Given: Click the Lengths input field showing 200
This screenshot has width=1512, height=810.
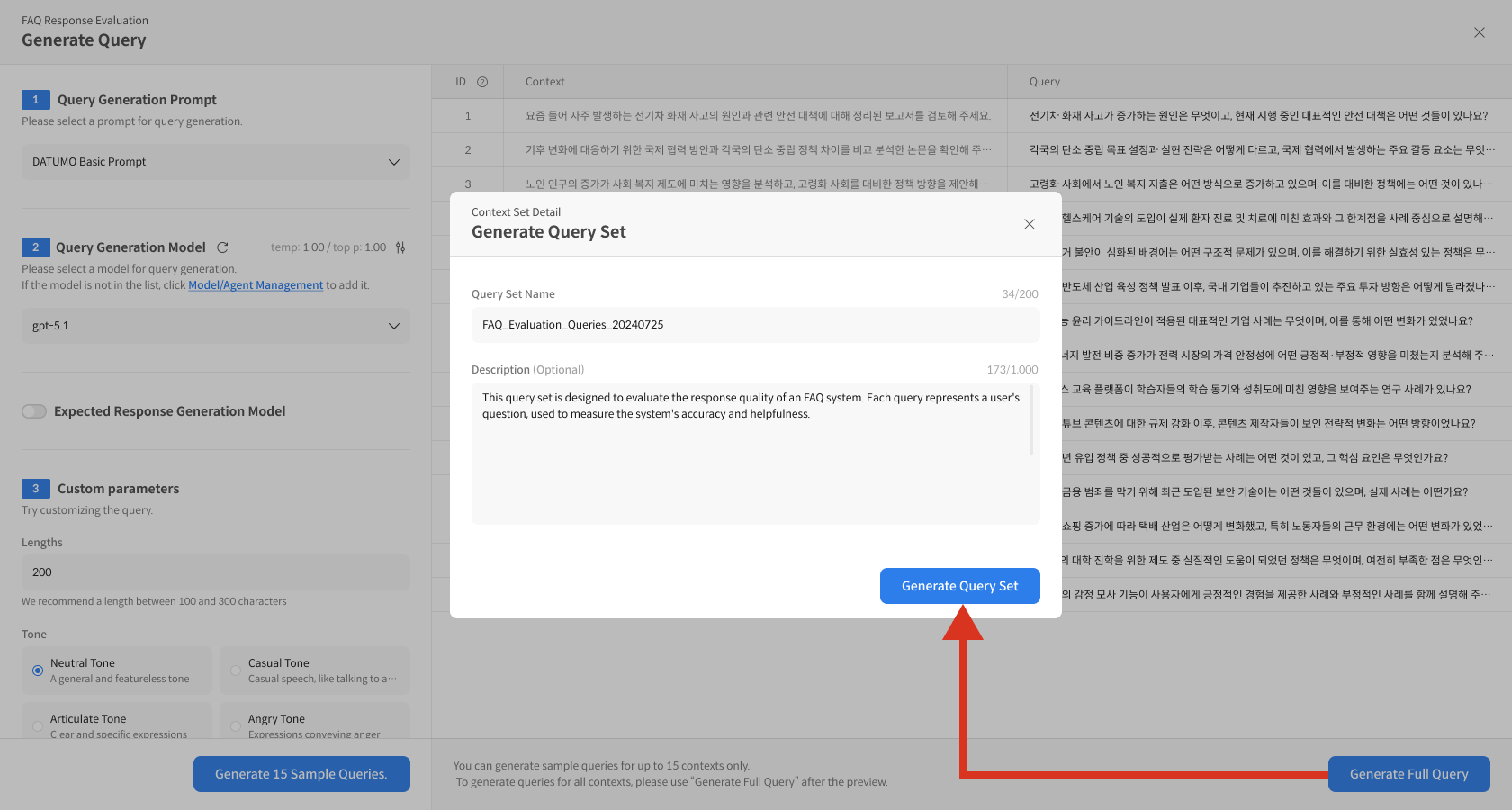Looking at the screenshot, I should (216, 572).
